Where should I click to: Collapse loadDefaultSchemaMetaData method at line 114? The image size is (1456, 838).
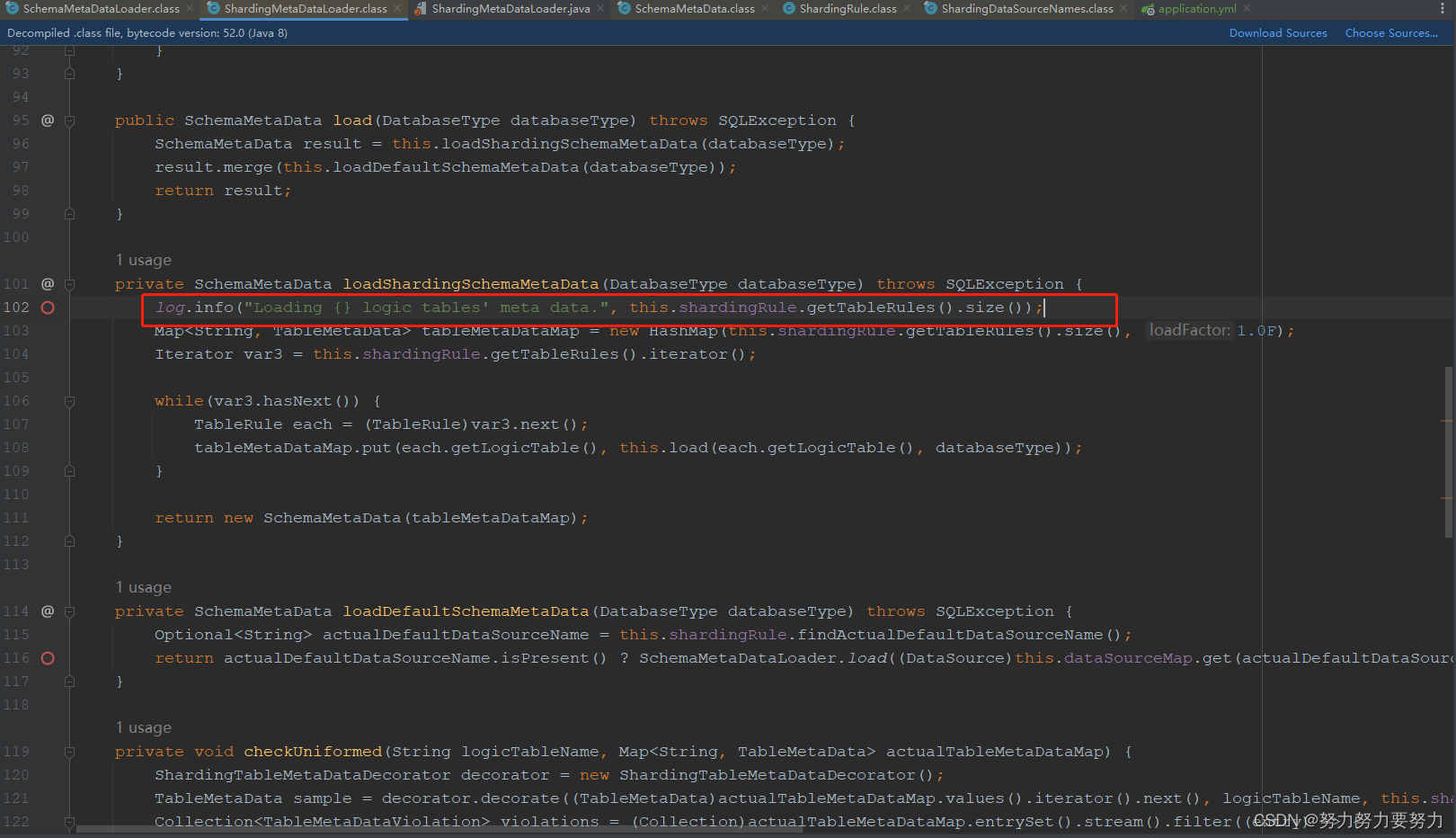pos(70,611)
